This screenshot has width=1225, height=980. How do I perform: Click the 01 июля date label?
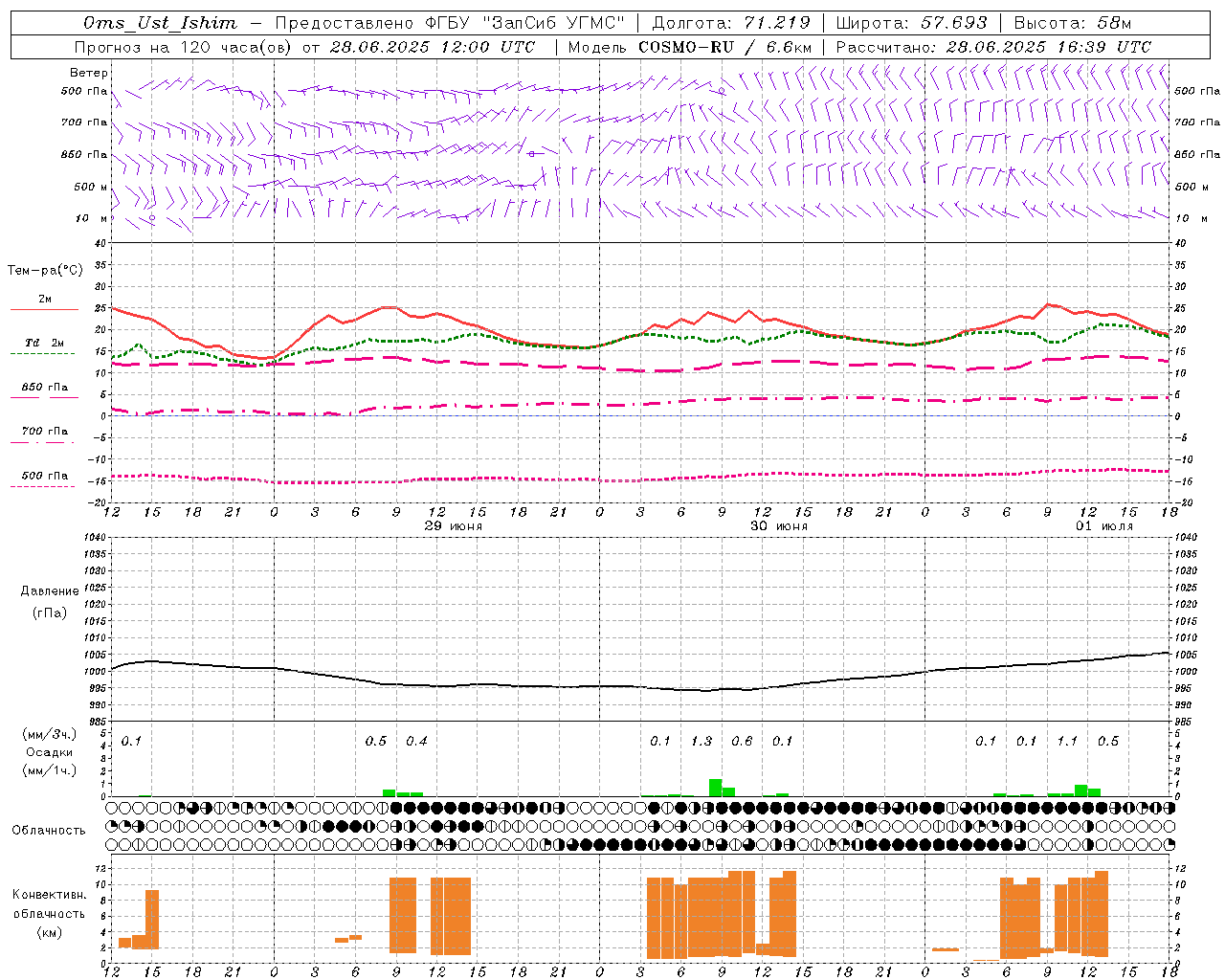pos(1104,526)
